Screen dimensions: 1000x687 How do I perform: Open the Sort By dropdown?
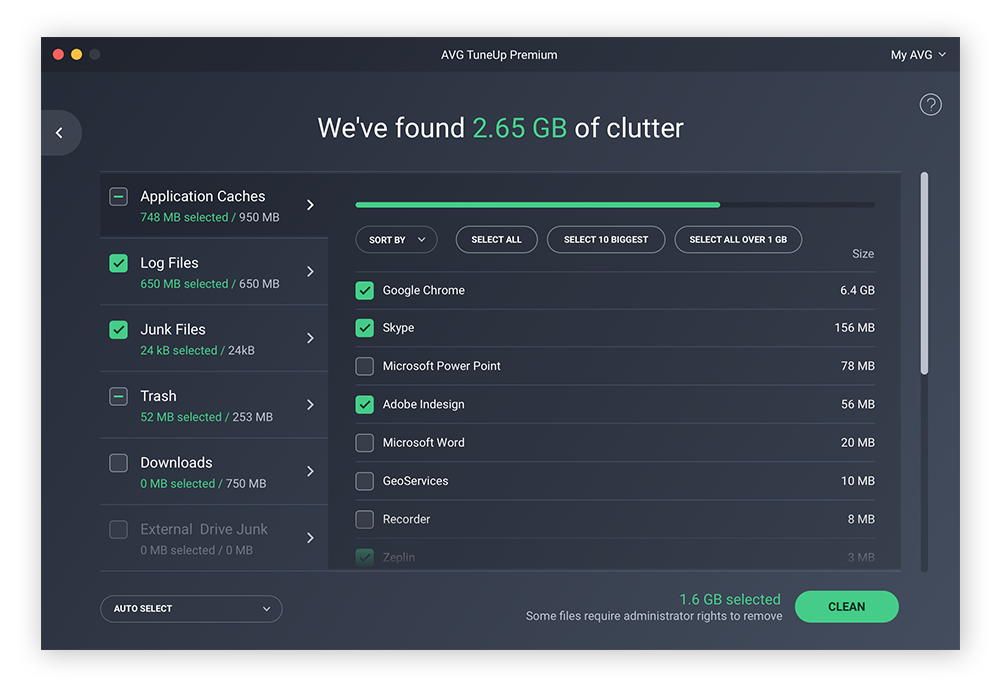pos(396,239)
